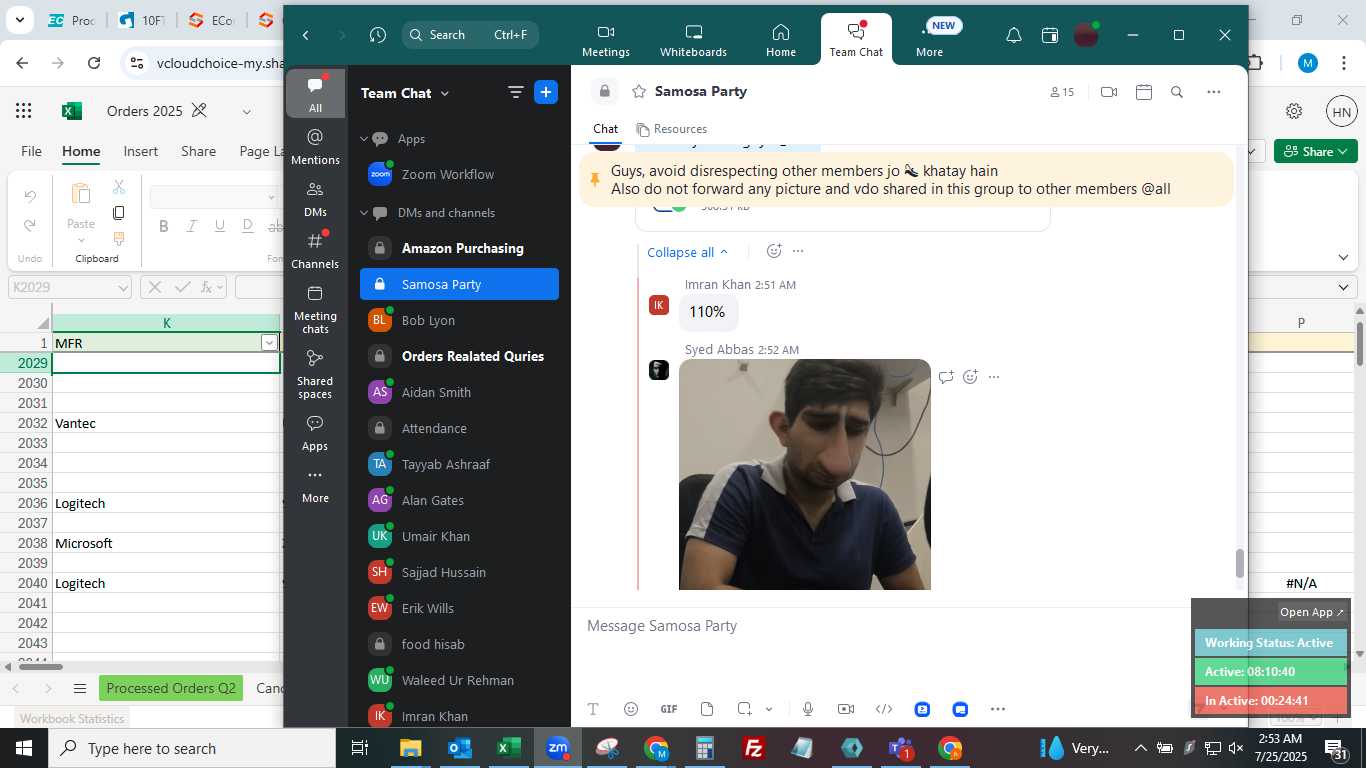Click the green Share button in Excel
This screenshot has height=768, width=1366.
point(1314,151)
